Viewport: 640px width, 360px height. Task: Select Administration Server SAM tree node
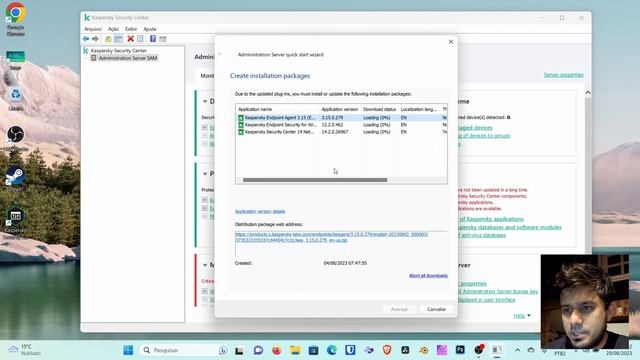[128, 58]
